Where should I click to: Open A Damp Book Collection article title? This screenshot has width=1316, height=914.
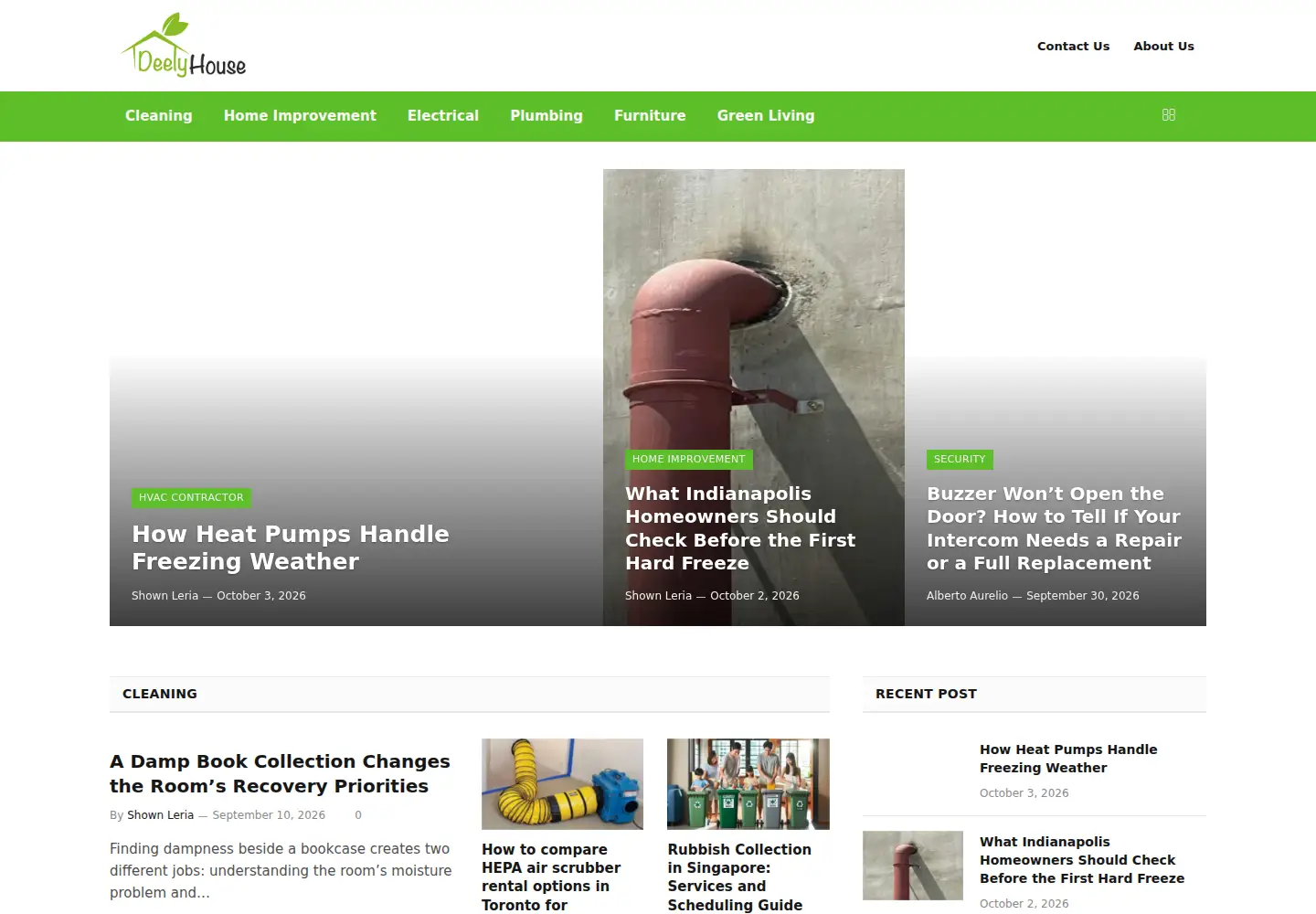click(280, 773)
